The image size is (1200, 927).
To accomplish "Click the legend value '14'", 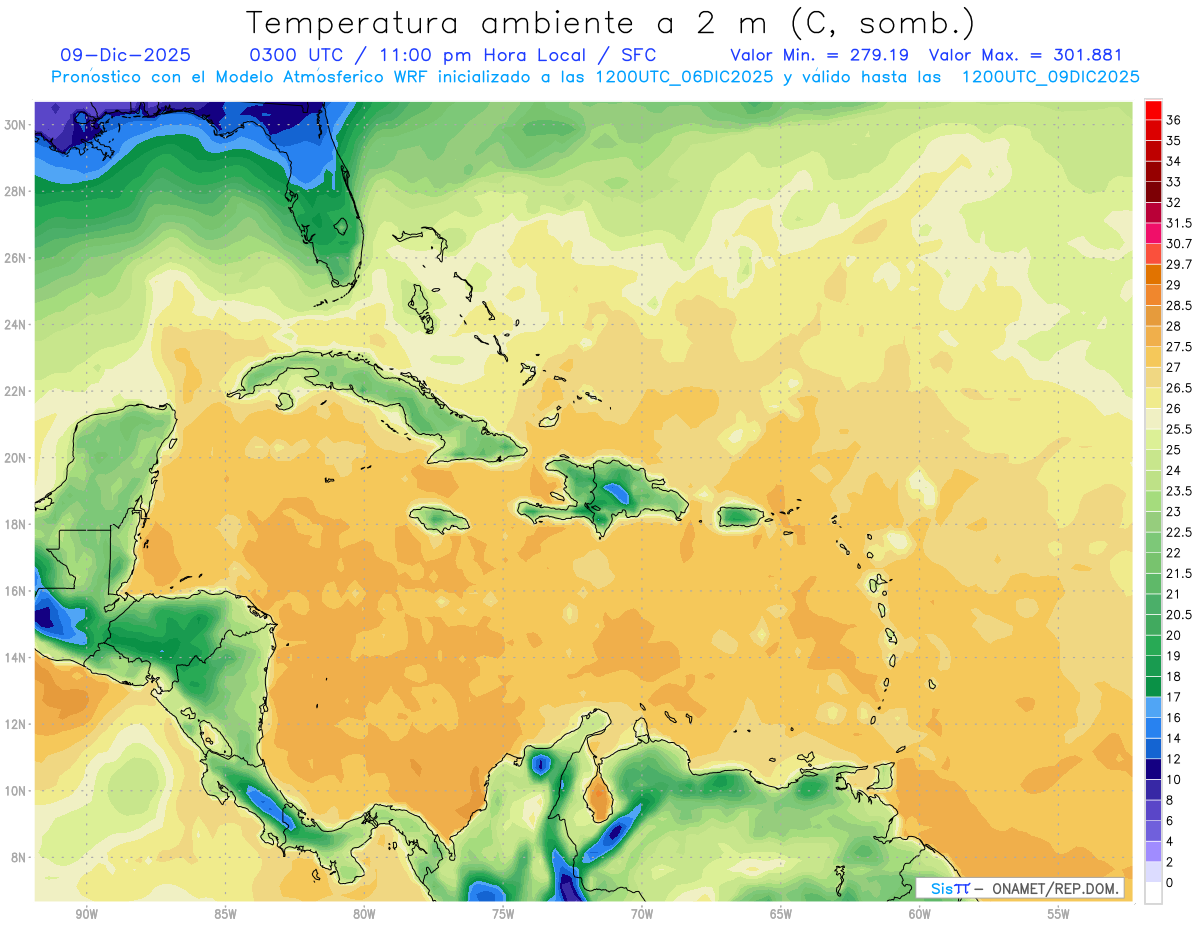I will click(1174, 738).
